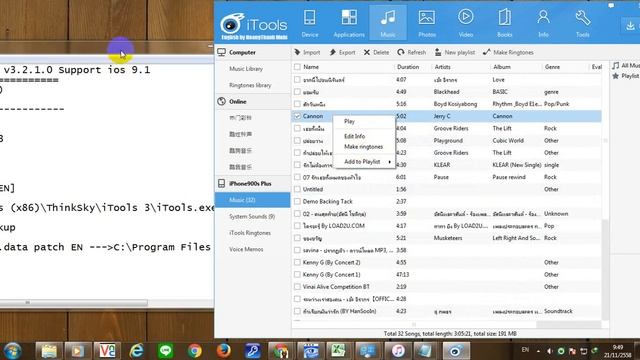This screenshot has height=360, width=640.
Task: Select Music (32) under the device
Action: (253, 200)
